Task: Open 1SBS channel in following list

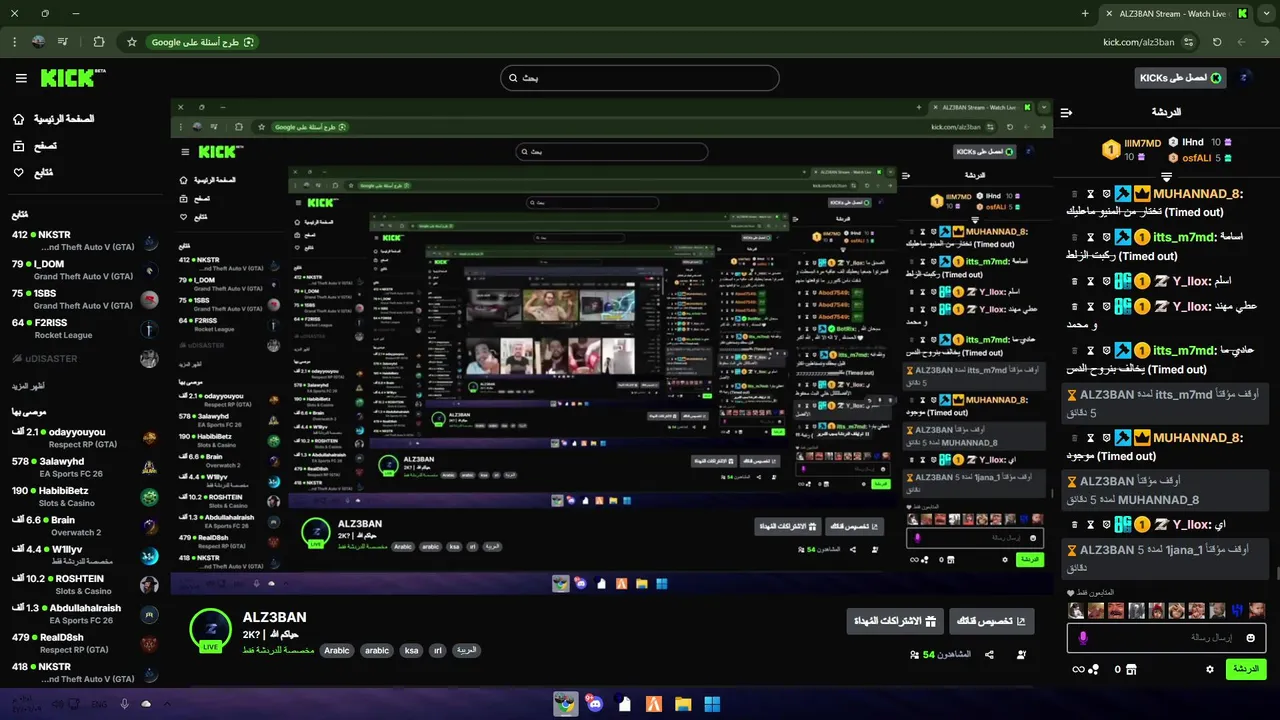Action: coord(85,299)
